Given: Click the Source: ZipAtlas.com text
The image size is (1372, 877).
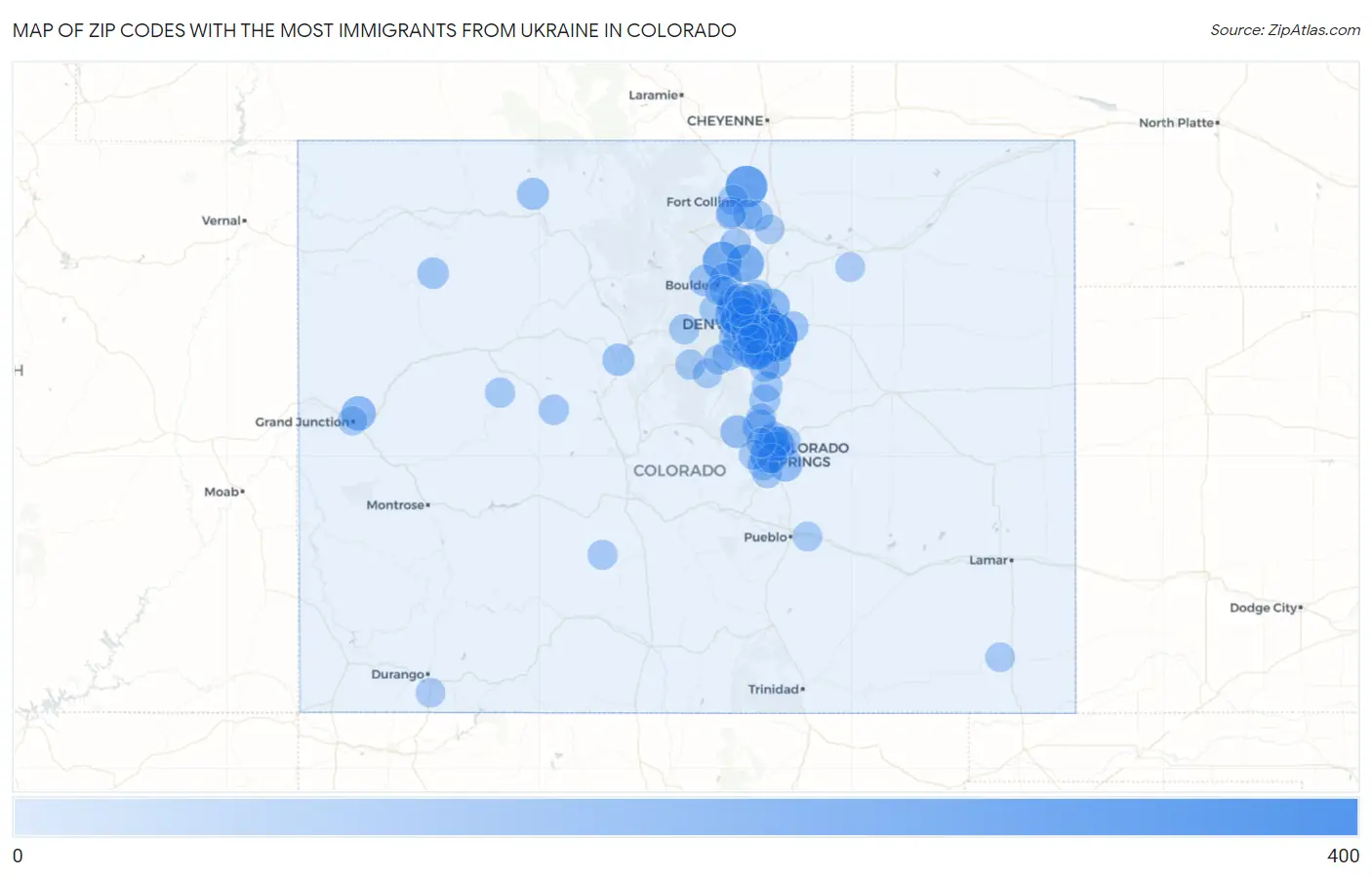Looking at the screenshot, I should (1285, 30).
